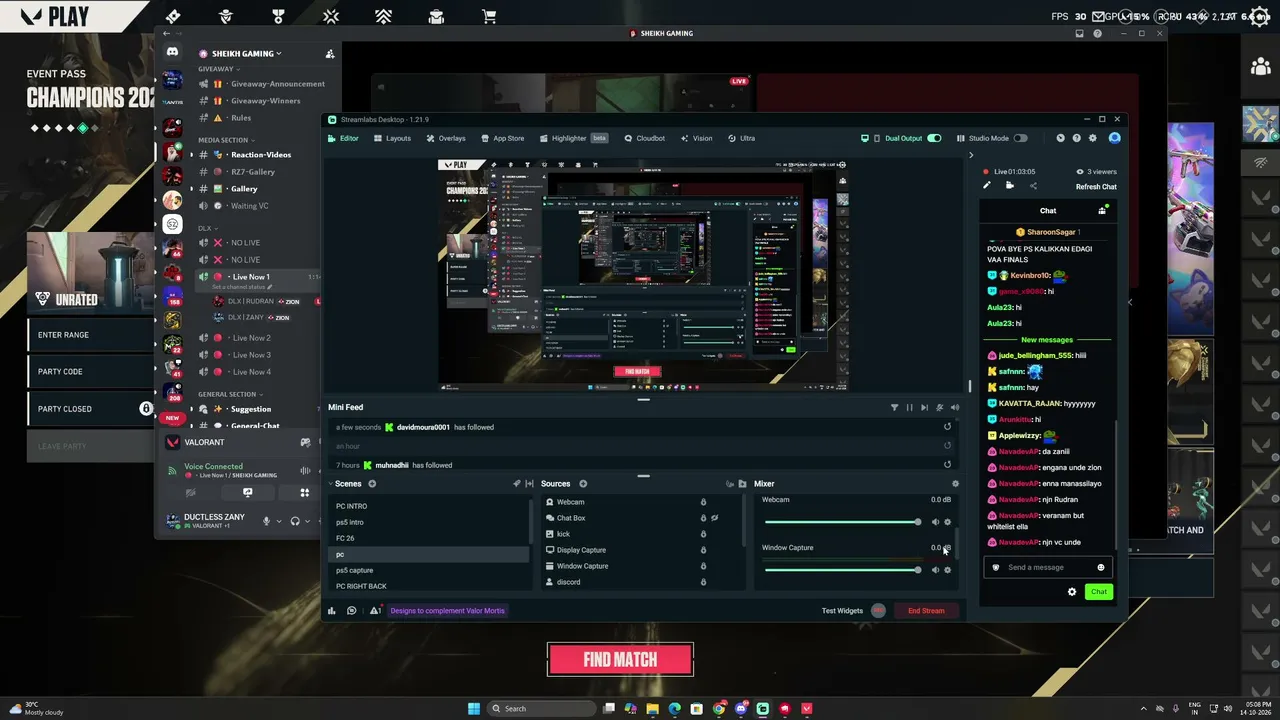1280x720 pixels.
Task: Lock the Webcam source
Action: 703,502
